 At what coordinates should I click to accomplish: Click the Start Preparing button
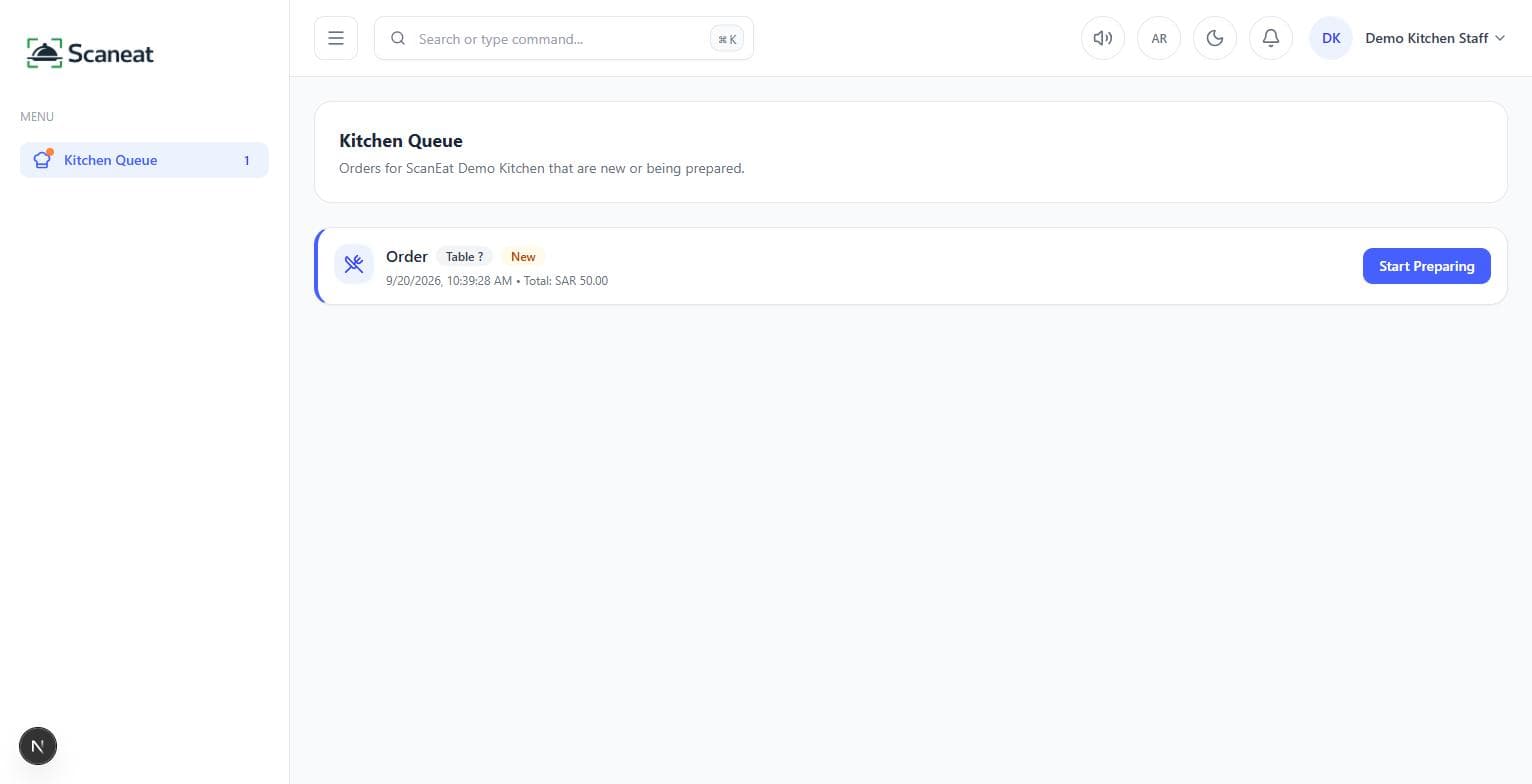[1426, 266]
